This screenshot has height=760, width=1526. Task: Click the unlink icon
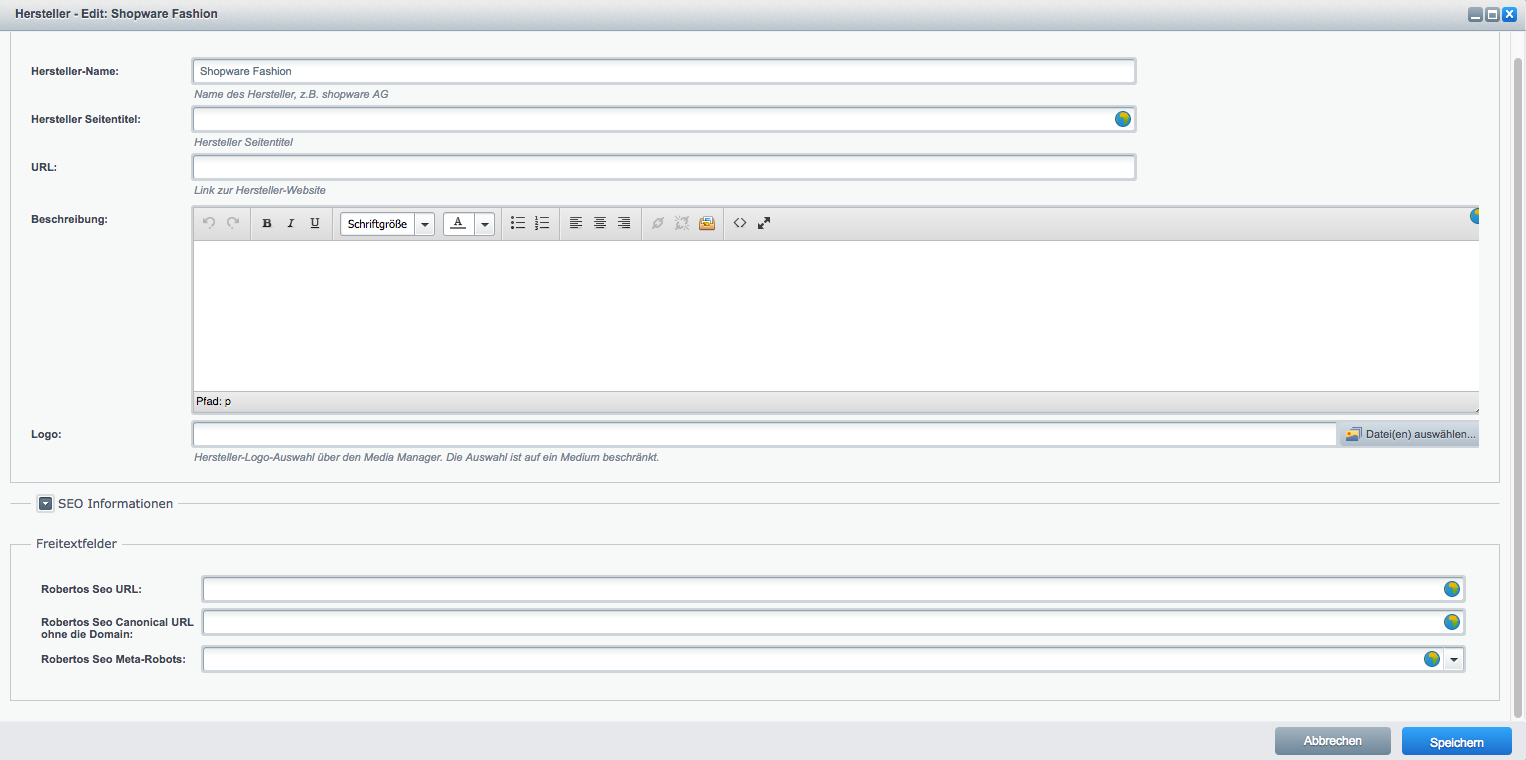pyautogui.click(x=682, y=223)
